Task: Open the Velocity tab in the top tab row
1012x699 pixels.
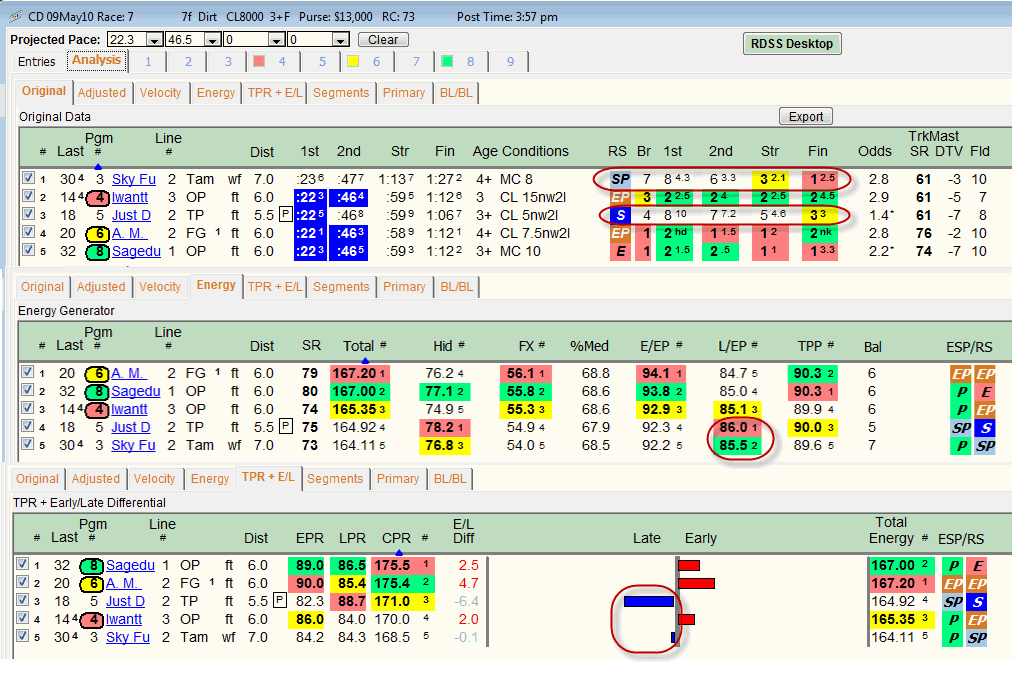Action: coord(161,93)
